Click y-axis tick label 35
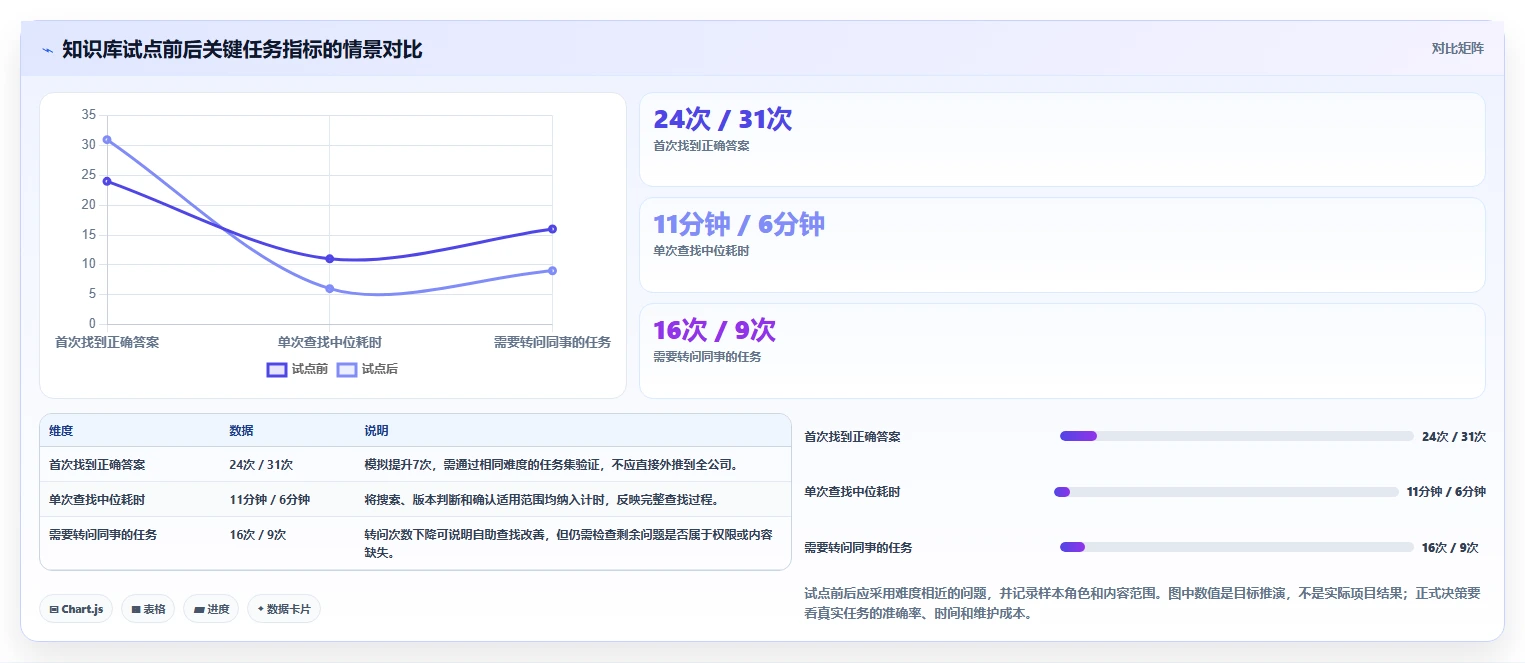 coord(89,115)
